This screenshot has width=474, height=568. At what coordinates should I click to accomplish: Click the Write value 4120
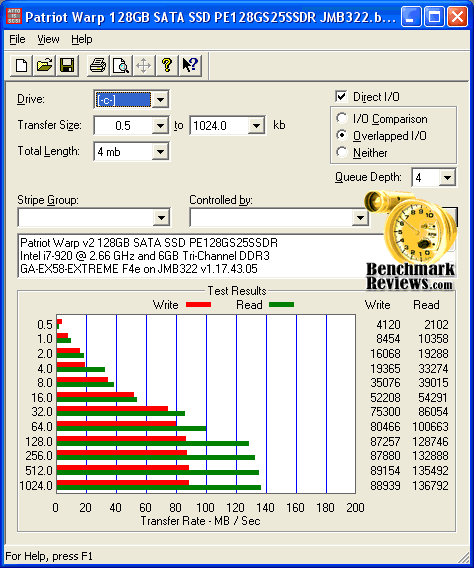(388, 325)
